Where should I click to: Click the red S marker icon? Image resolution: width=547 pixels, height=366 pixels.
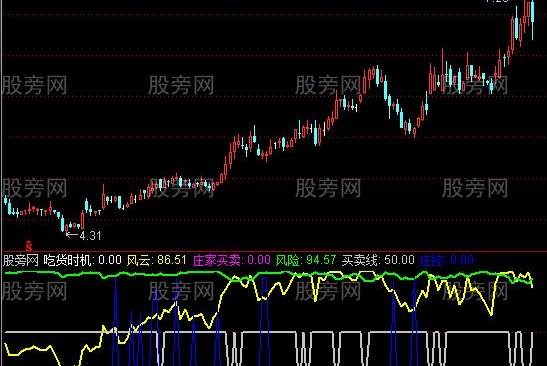click(29, 246)
